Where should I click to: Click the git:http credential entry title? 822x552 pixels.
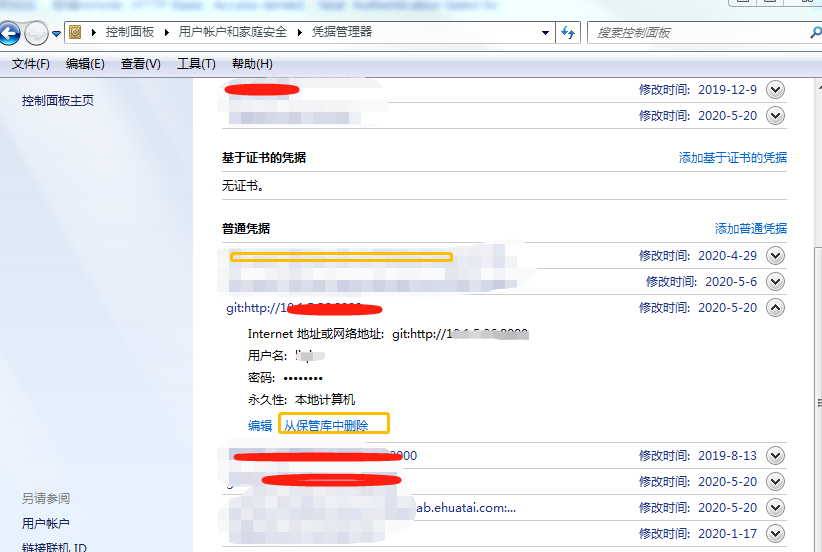304,308
